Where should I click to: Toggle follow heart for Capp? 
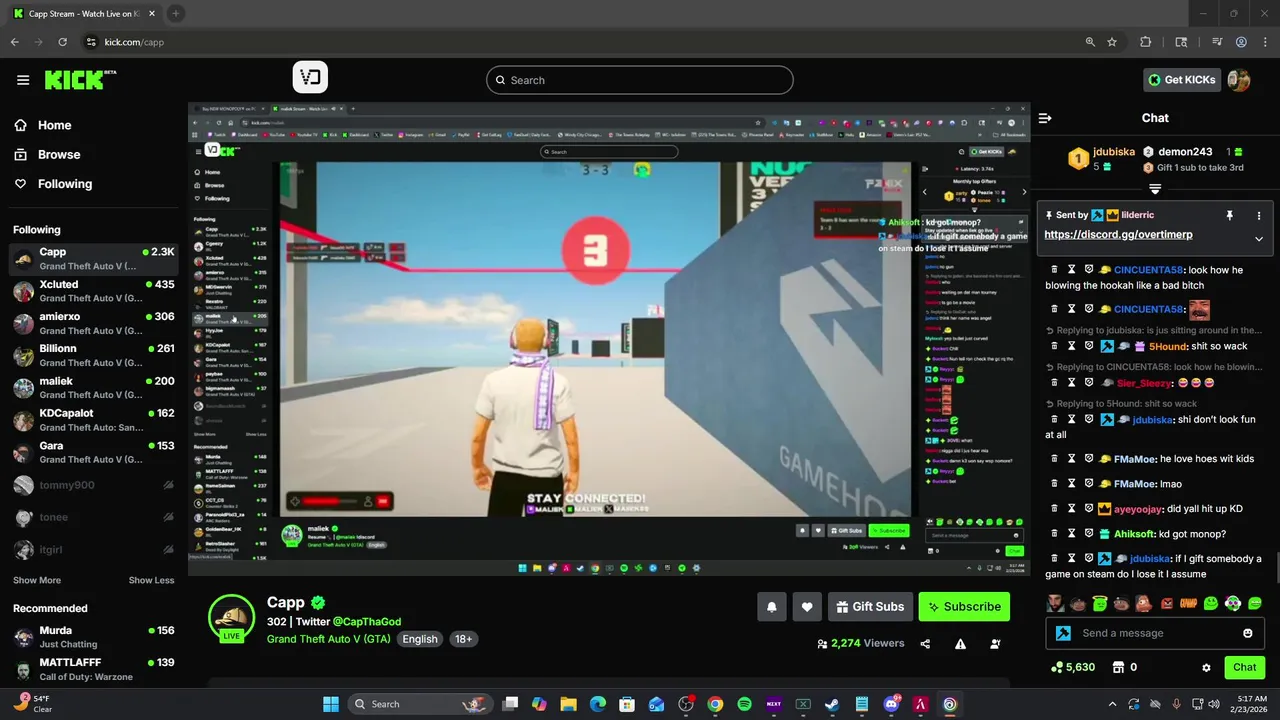coord(807,607)
